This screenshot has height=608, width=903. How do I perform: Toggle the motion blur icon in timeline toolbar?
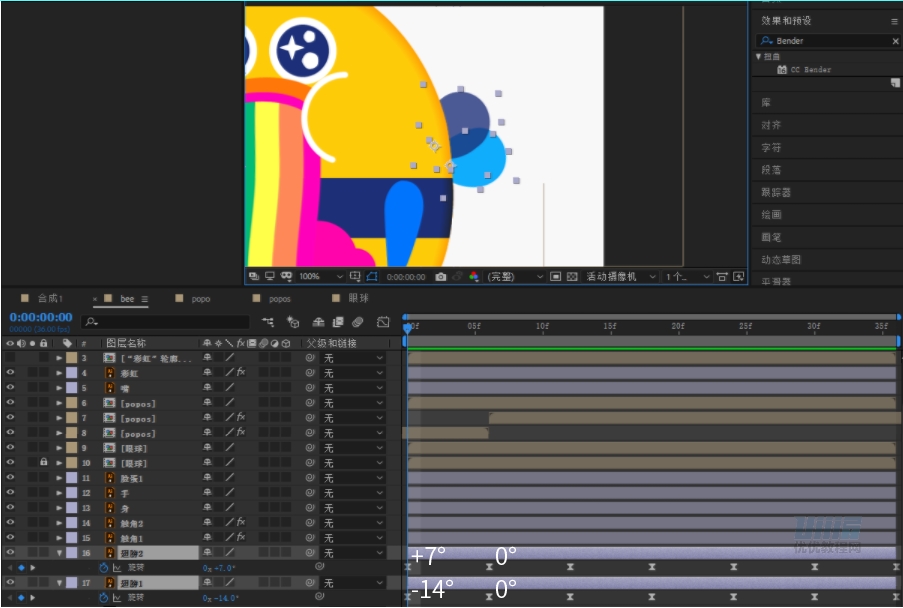point(358,322)
